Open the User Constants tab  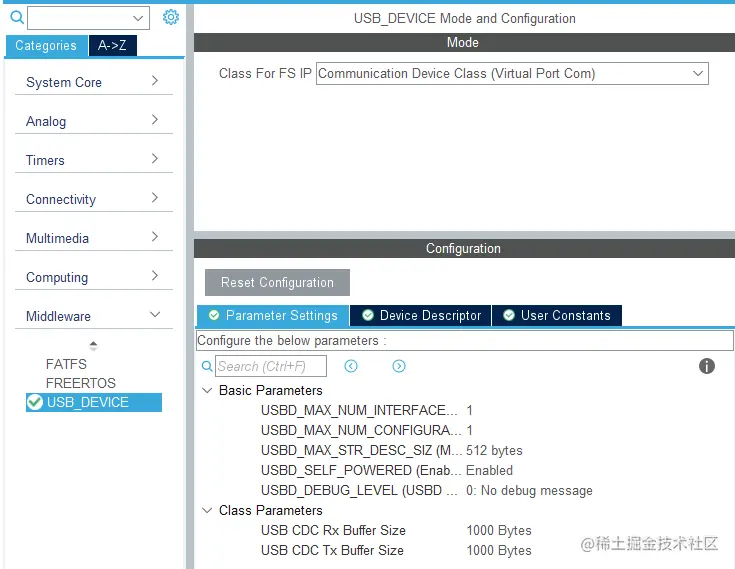tap(557, 315)
